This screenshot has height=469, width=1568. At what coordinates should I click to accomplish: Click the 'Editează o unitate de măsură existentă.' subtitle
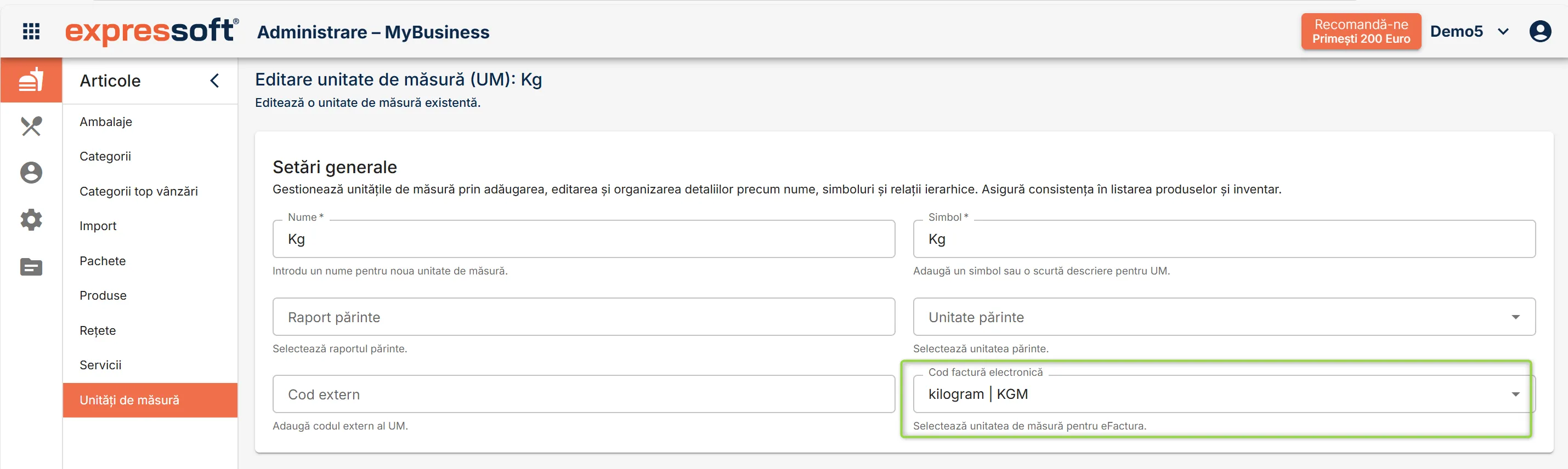(367, 103)
